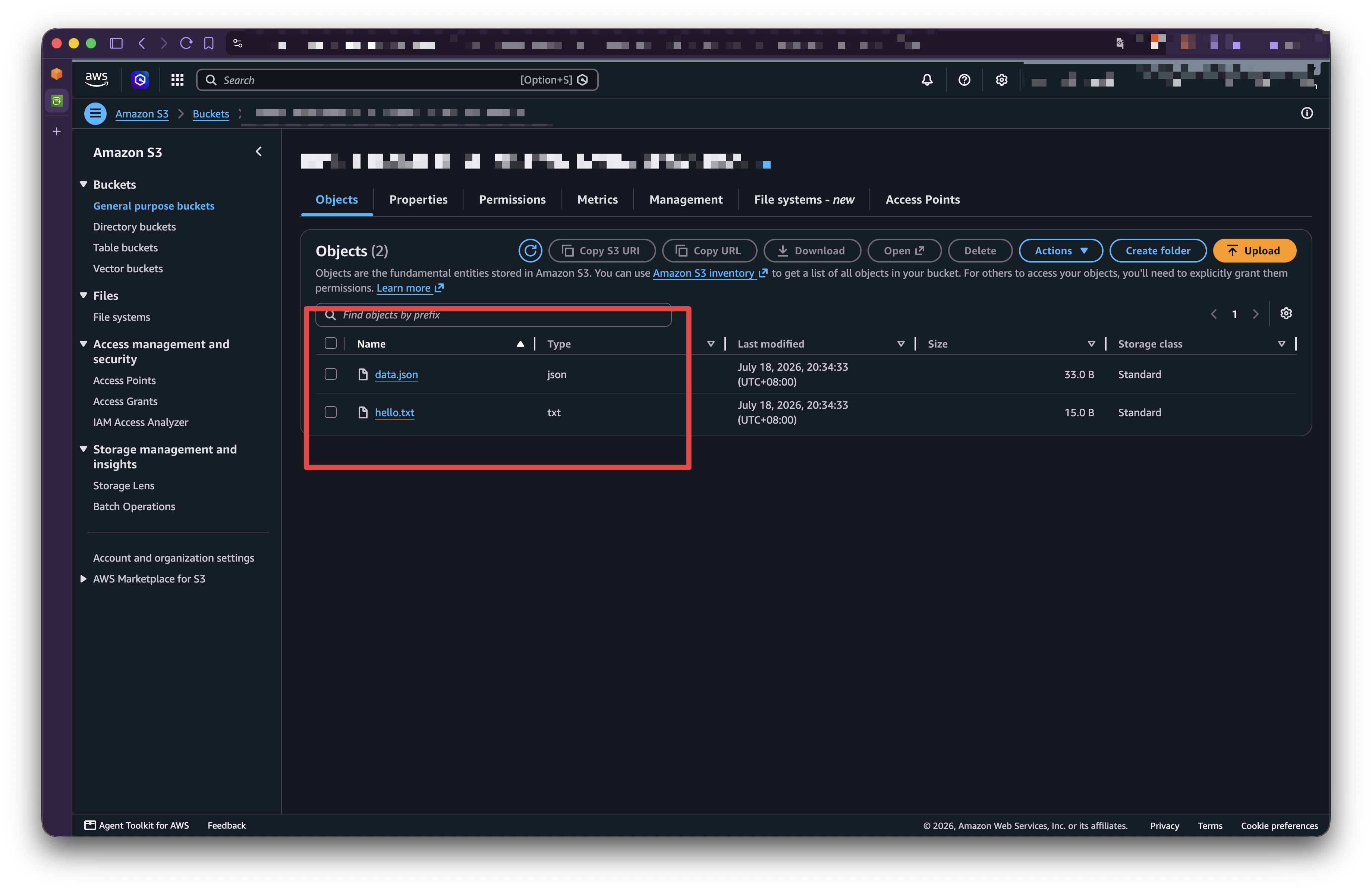The image size is (1372, 892).
Task: Refresh the objects list
Action: tap(531, 250)
